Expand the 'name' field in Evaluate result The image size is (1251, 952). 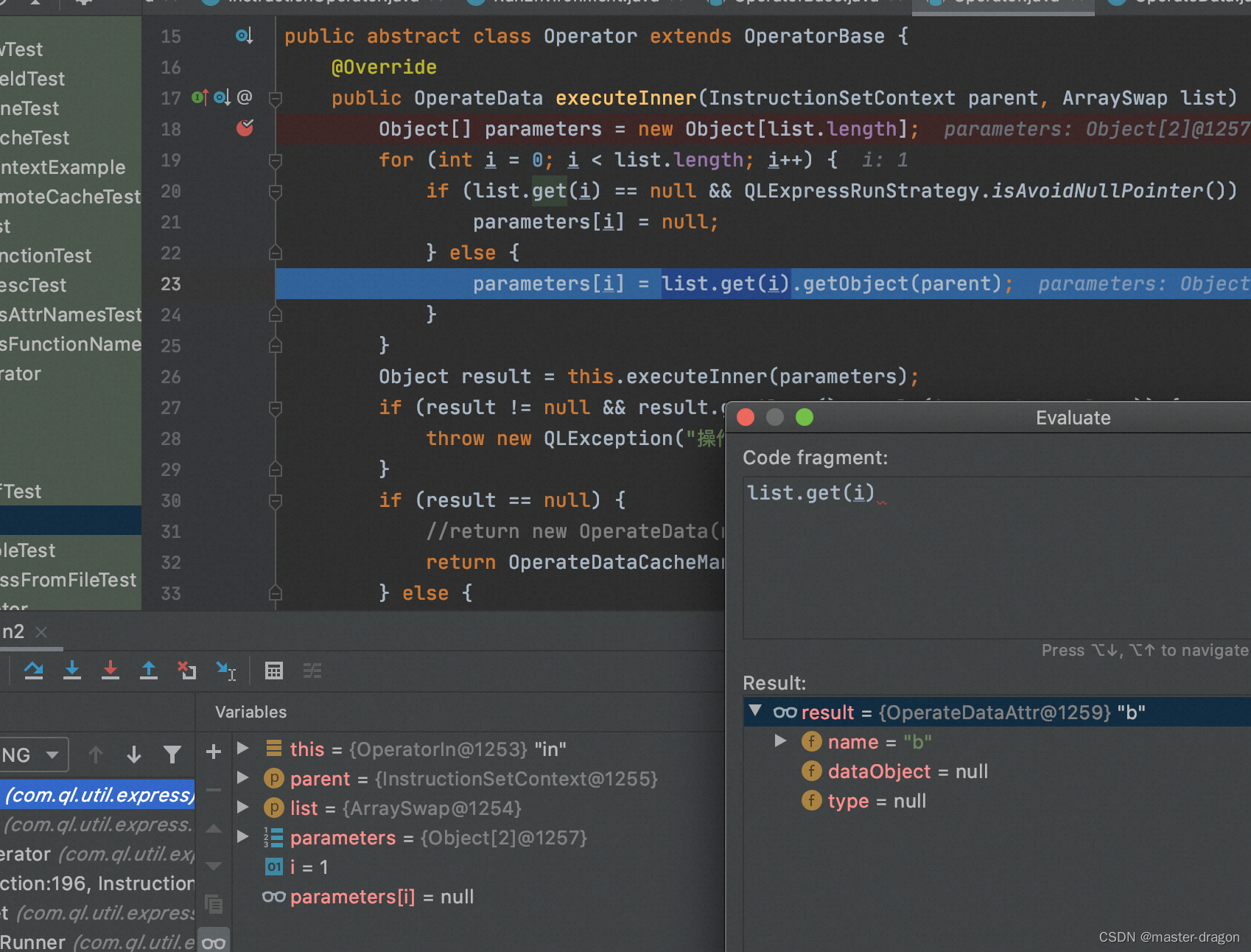780,741
